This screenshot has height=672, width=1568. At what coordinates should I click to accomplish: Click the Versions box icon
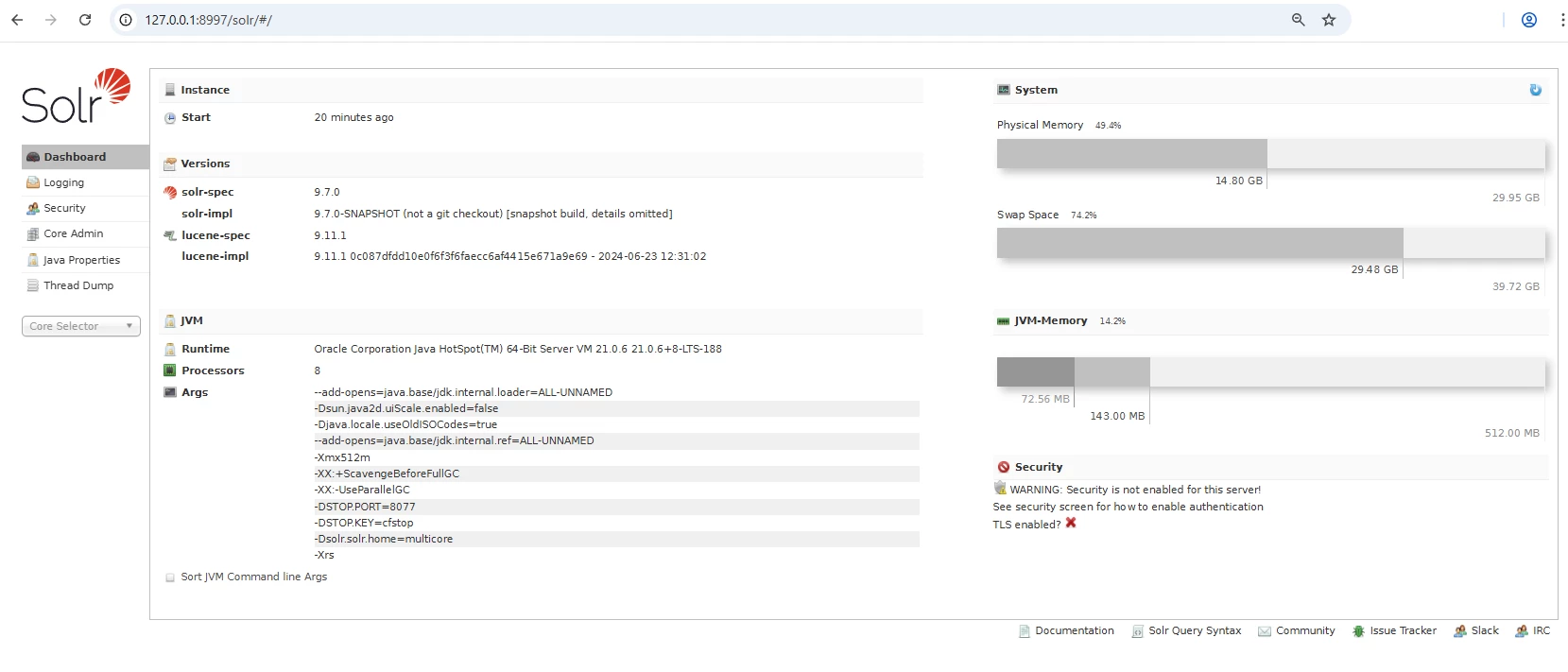point(170,164)
